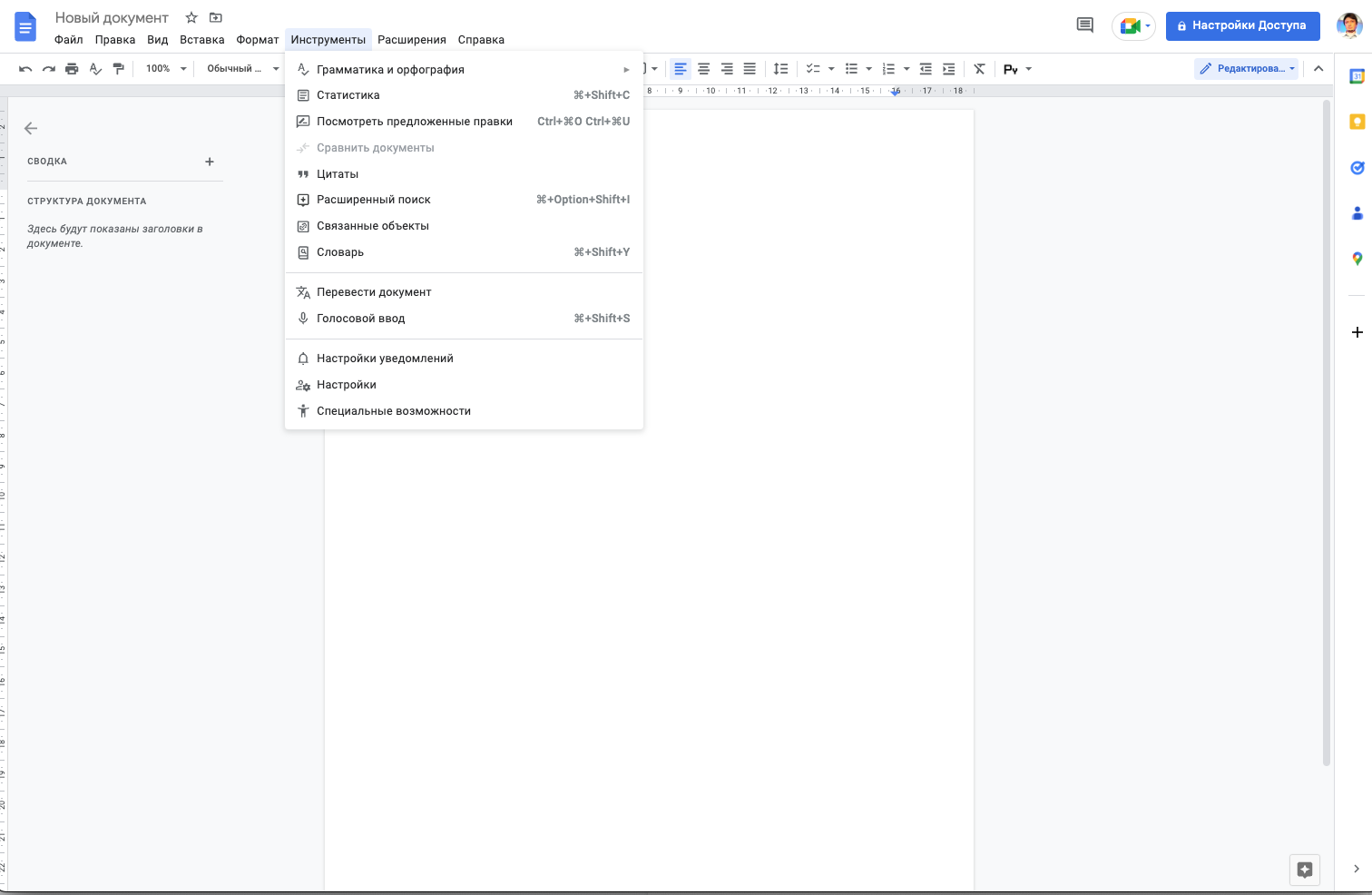Open the zoom 100% dropdown
The width and height of the screenshot is (1372, 895).
point(166,69)
